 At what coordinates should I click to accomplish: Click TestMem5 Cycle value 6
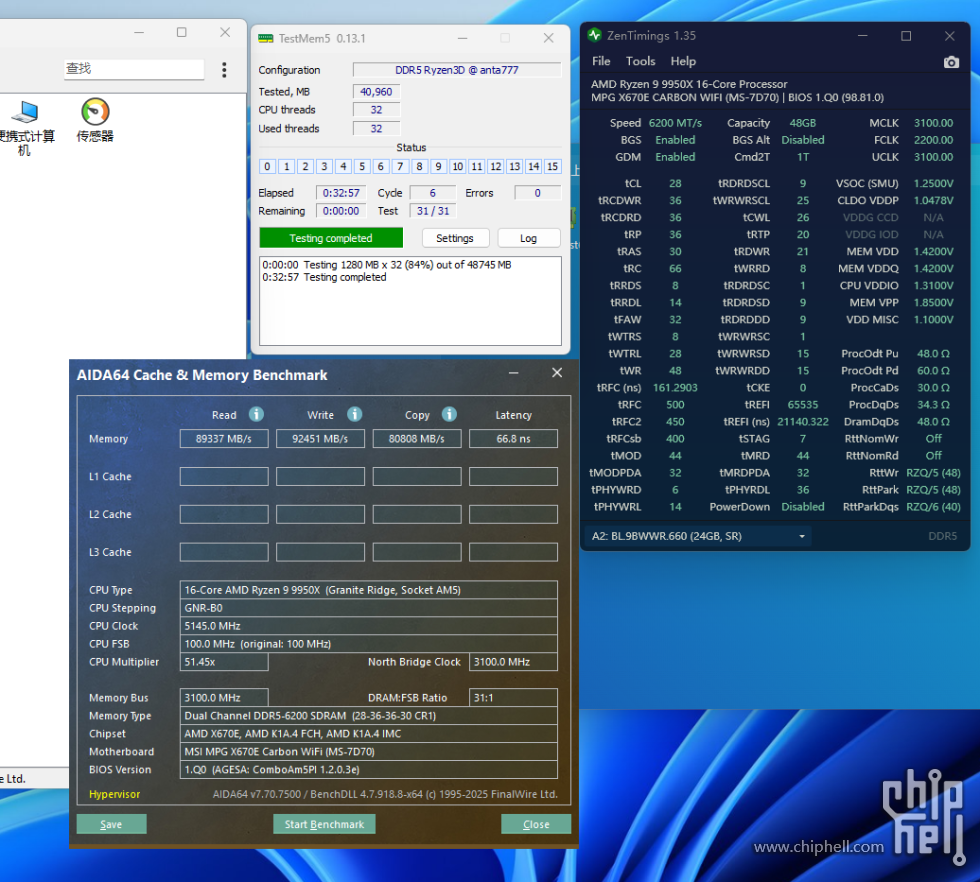[x=432, y=193]
